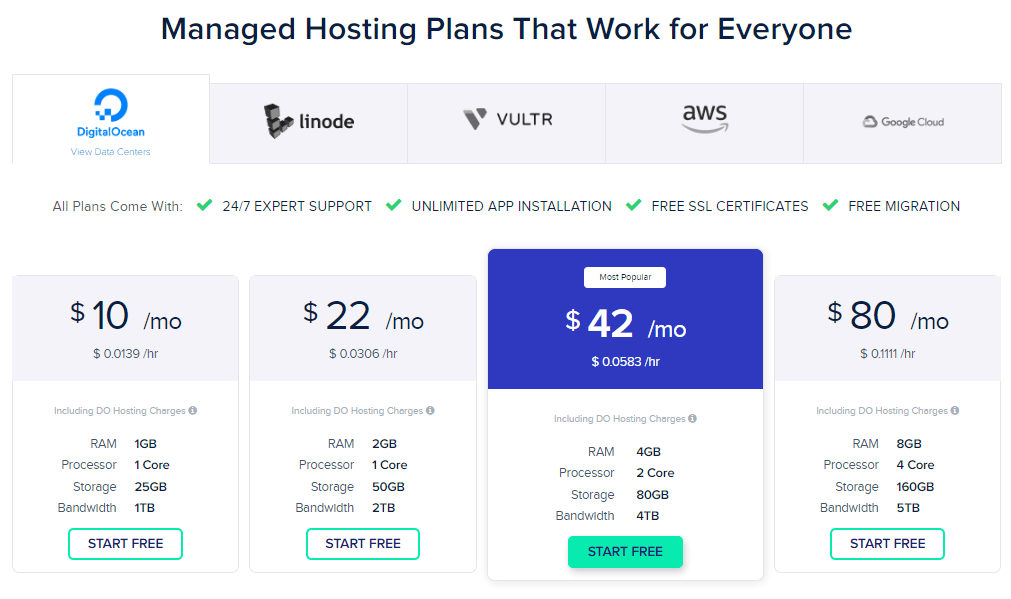Screen dimensions: 1011x599
Task: Start free on the $42 popular plan
Action: point(625,552)
